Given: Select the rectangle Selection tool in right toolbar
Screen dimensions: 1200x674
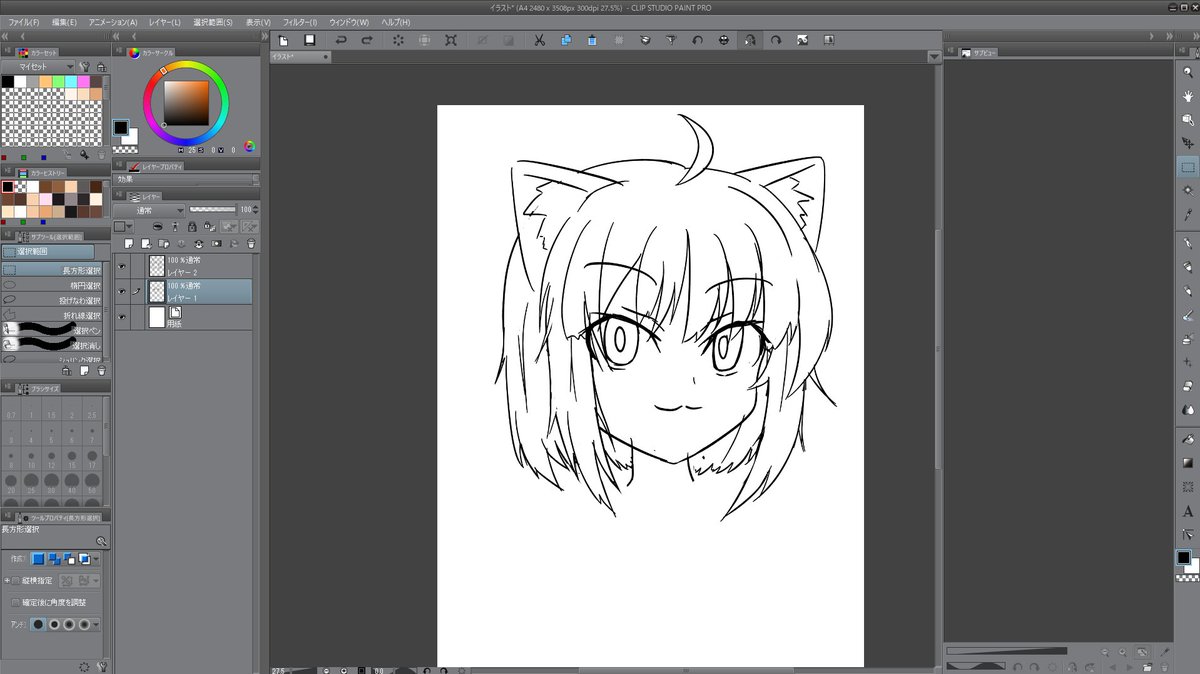Looking at the screenshot, I should pyautogui.click(x=1188, y=167).
